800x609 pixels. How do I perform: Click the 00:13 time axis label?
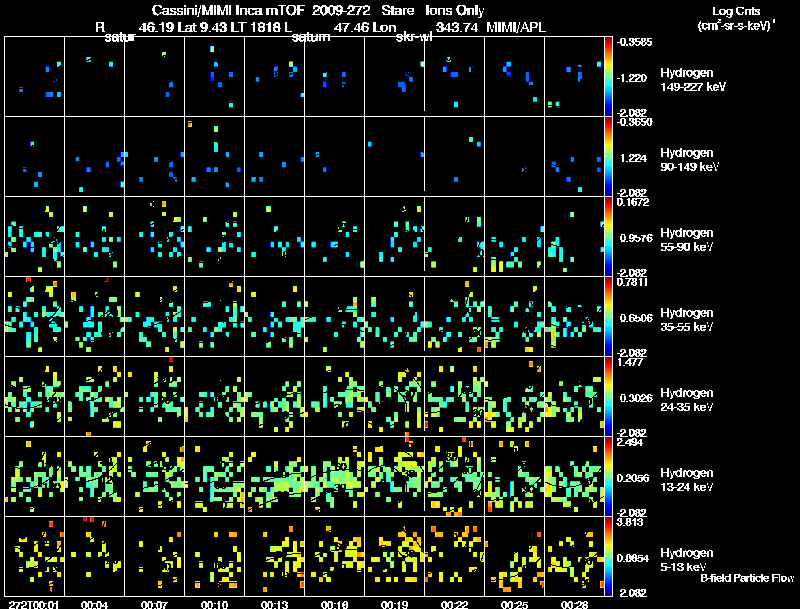(x=274, y=604)
